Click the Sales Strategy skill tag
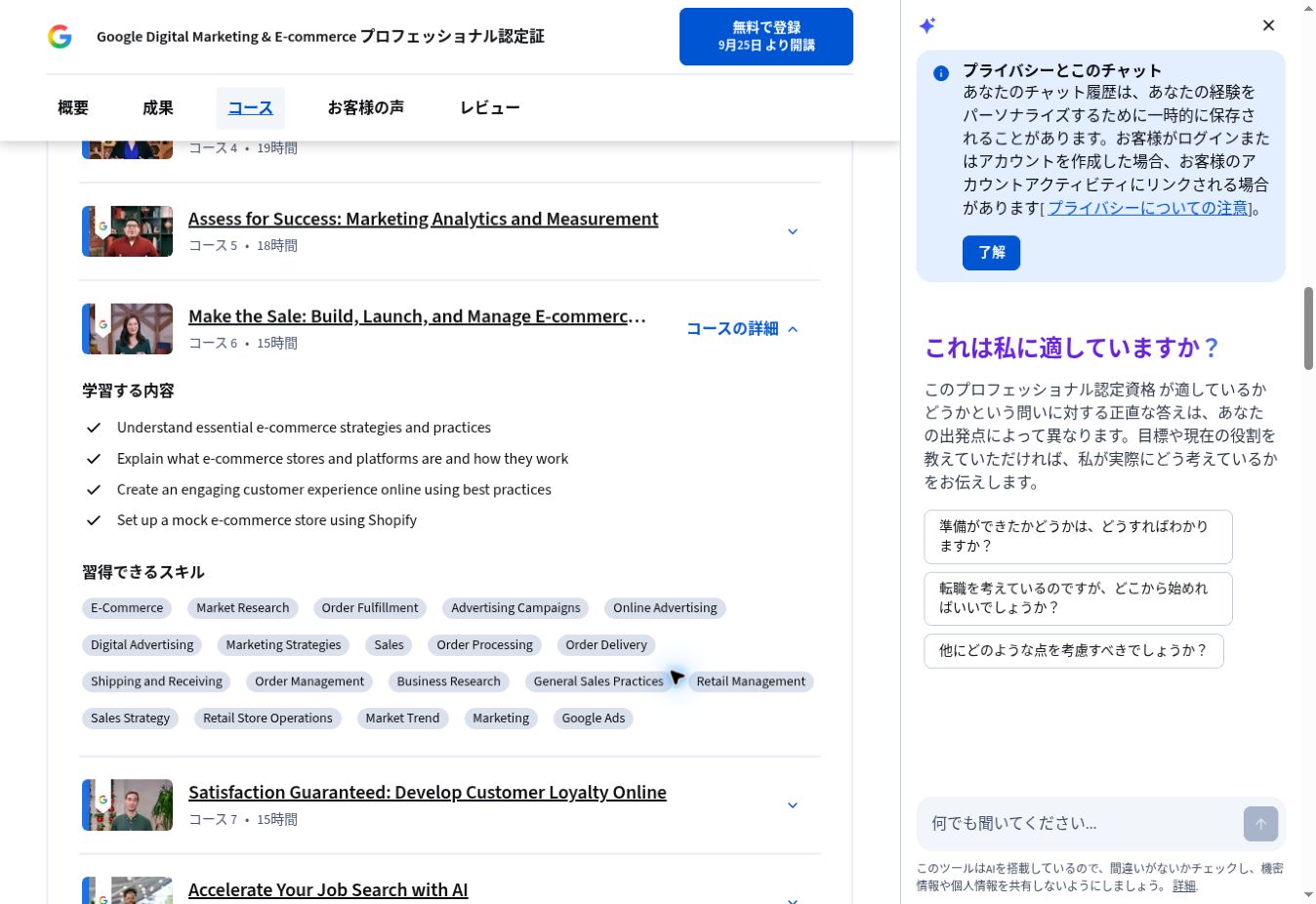 point(131,719)
